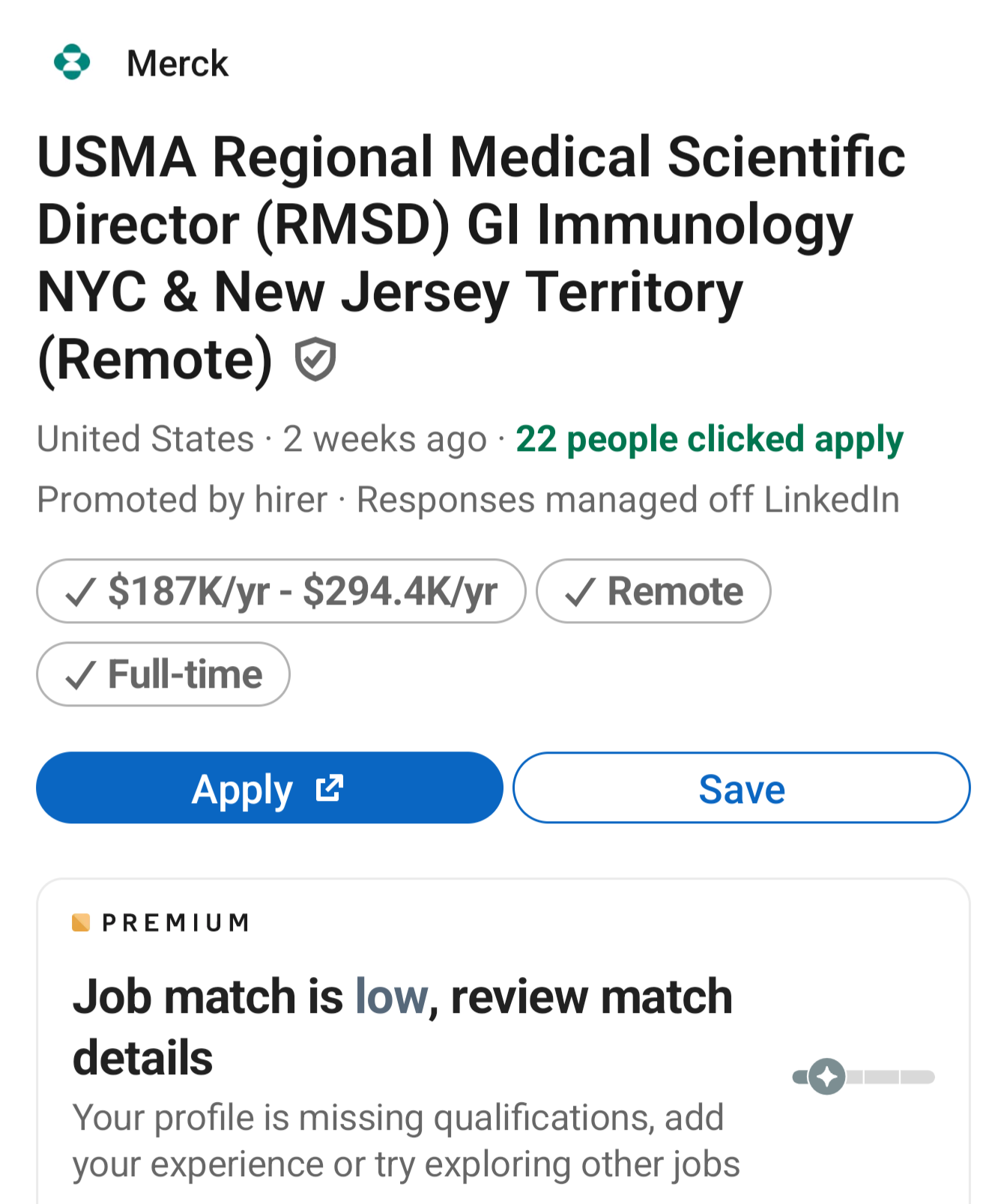Open the Merck company name link
This screenshot has width=1007, height=1204.
coord(177,64)
